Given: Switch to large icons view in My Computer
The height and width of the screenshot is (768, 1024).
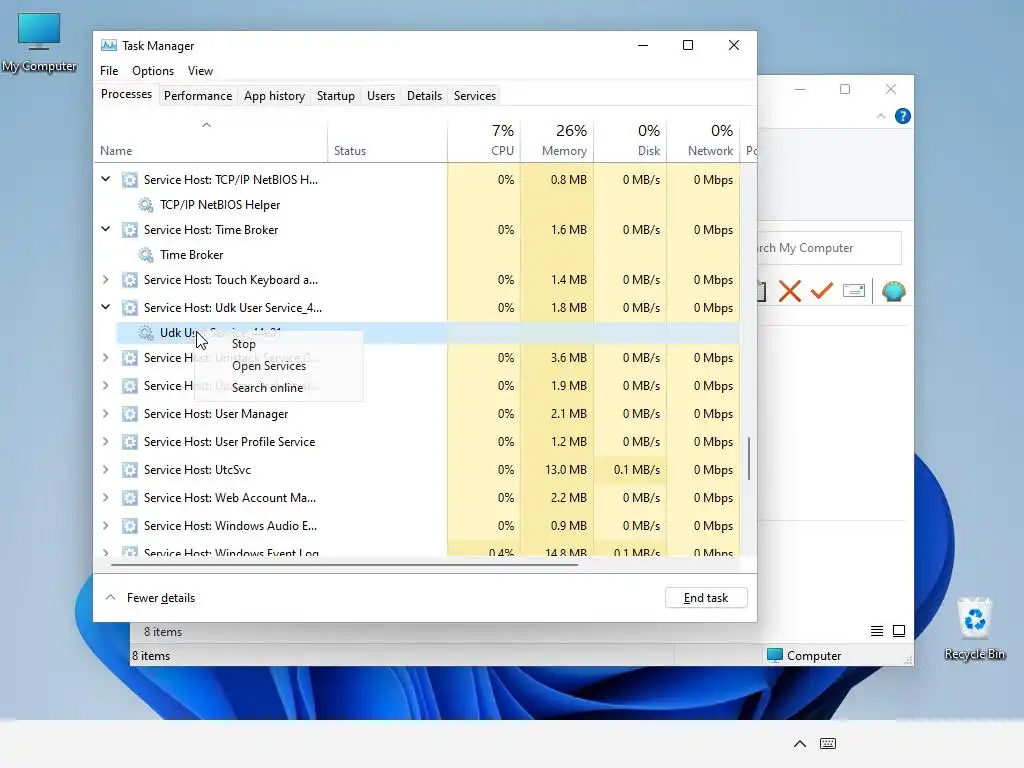Looking at the screenshot, I should point(899,631).
